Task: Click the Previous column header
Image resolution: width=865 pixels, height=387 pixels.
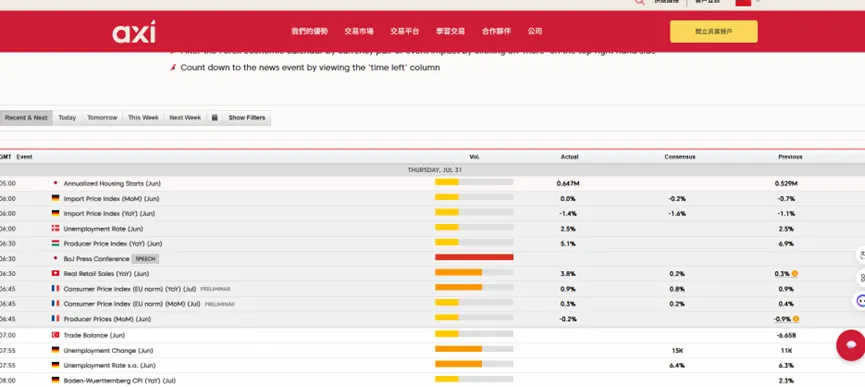Action: [790, 157]
